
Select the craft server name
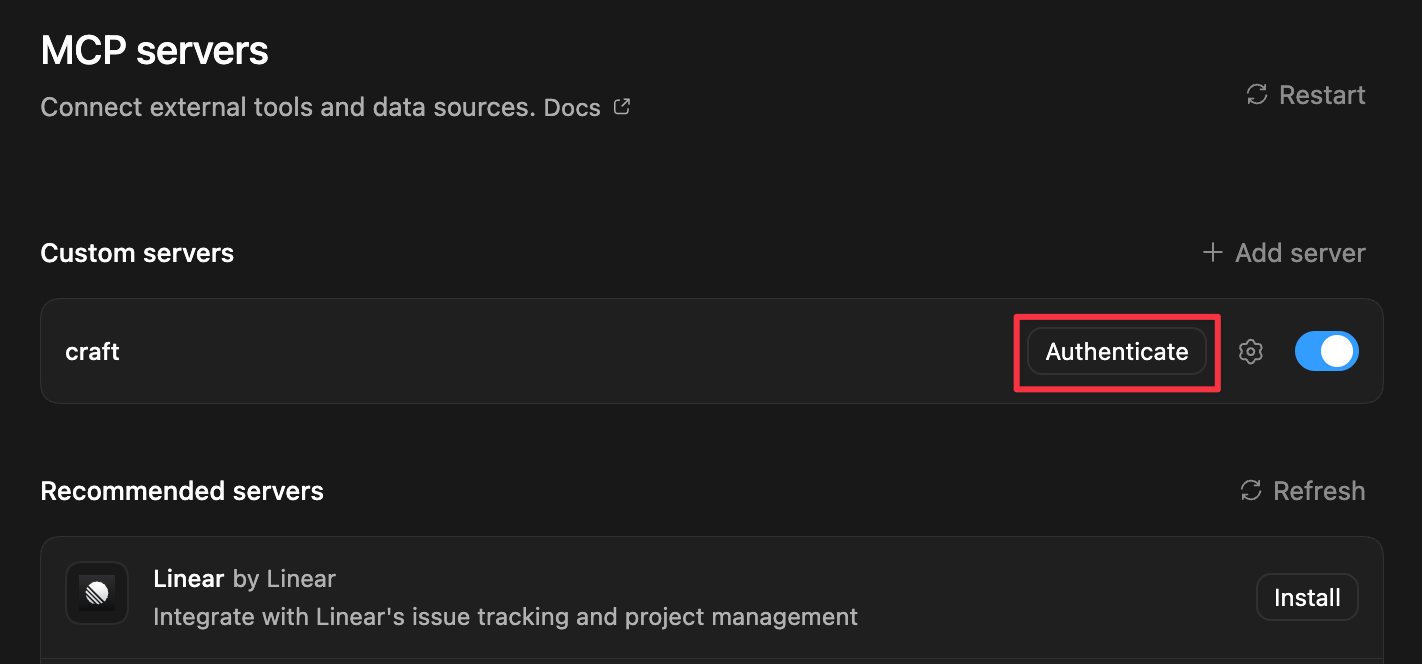92,351
